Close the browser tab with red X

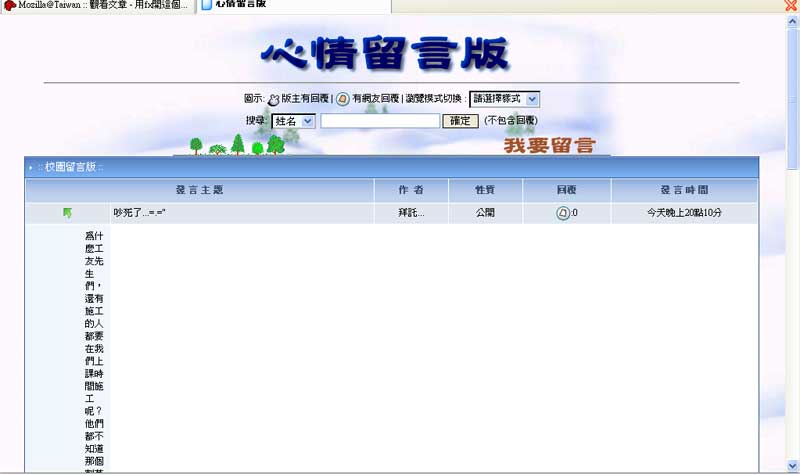click(x=791, y=6)
